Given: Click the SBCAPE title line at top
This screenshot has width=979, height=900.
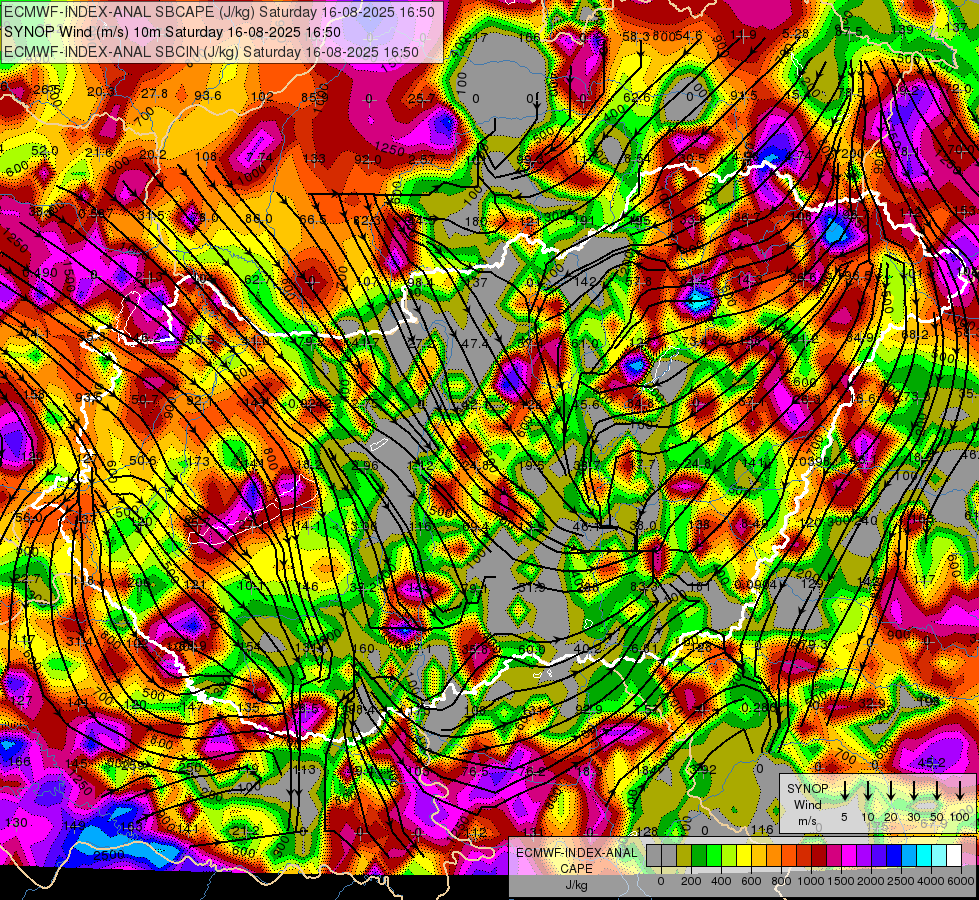Looking at the screenshot, I should click(219, 12).
